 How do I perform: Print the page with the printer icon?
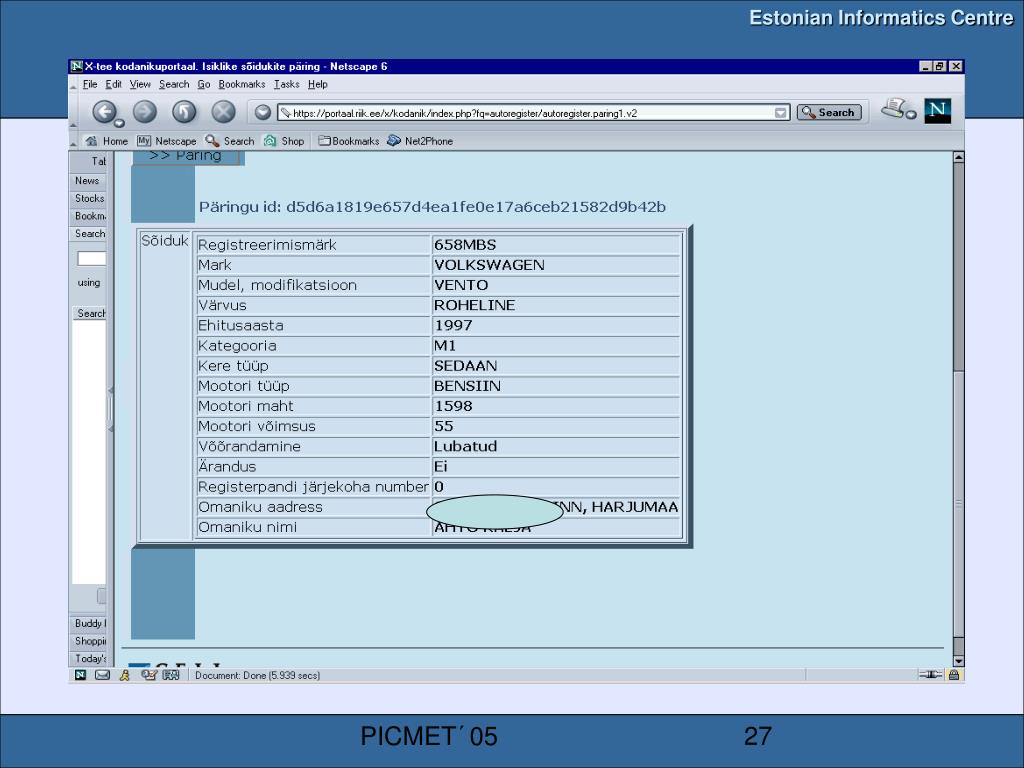coord(895,108)
